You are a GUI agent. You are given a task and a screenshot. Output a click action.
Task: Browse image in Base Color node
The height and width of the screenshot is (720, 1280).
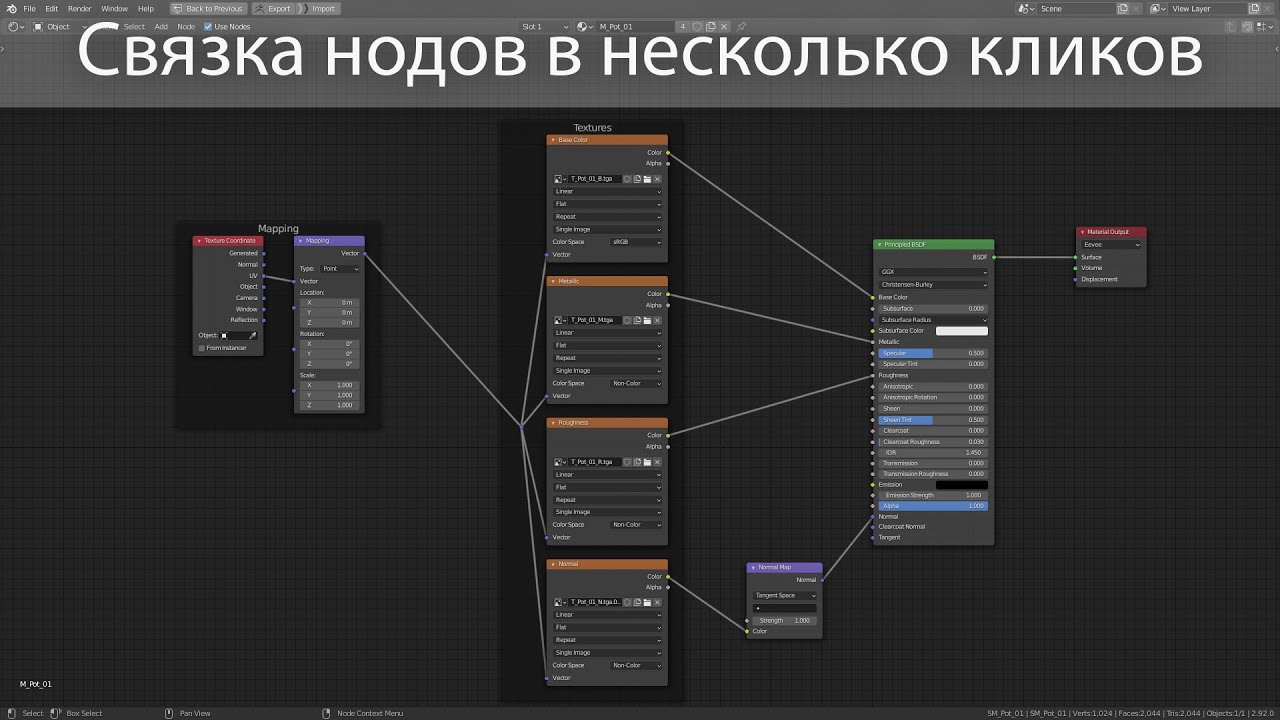point(560,179)
